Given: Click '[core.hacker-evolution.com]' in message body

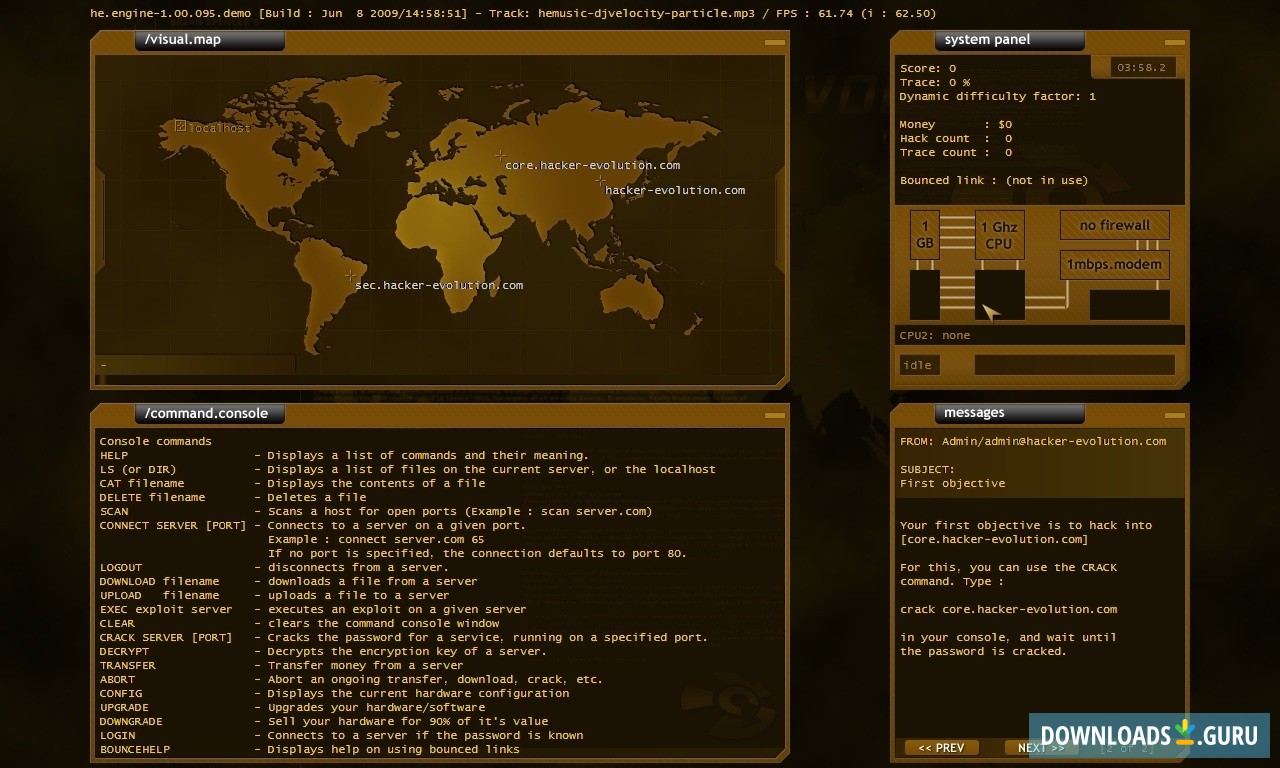Looking at the screenshot, I should click(994, 539).
